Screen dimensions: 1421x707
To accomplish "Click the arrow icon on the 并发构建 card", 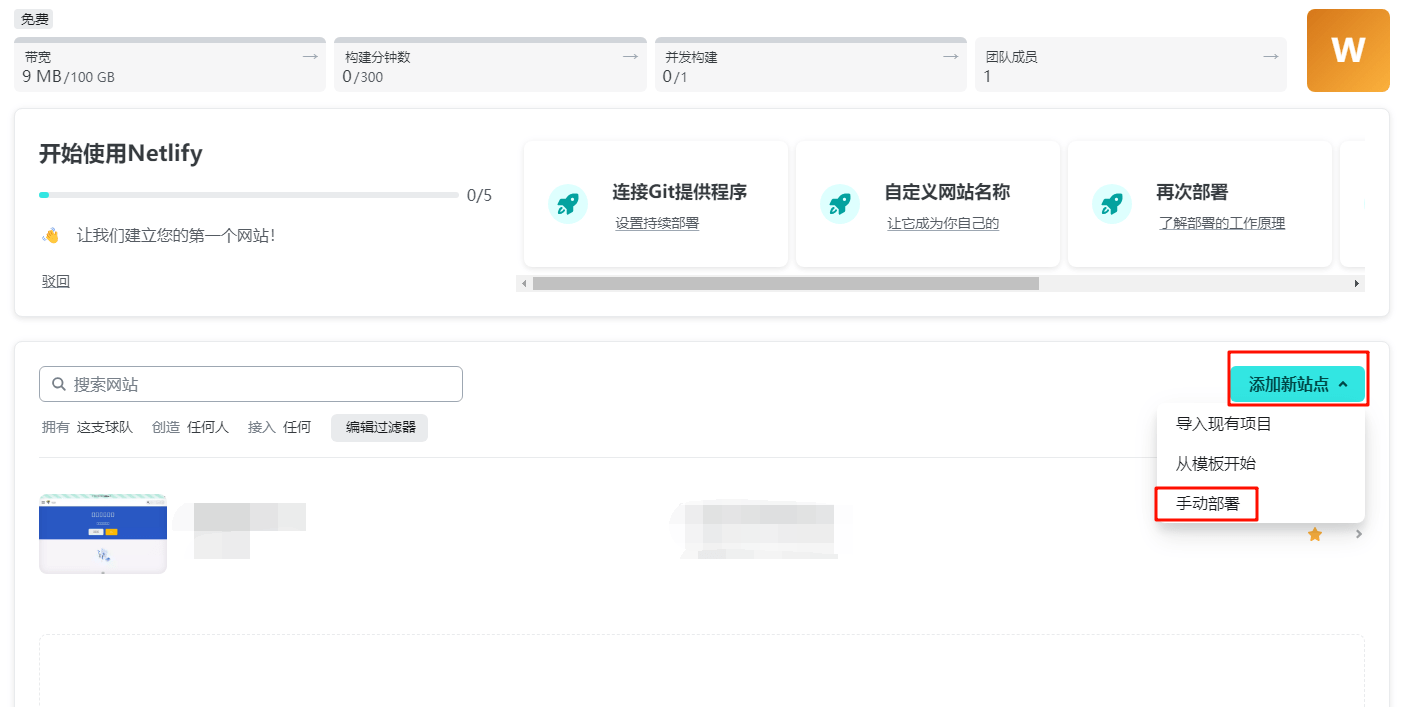I will click(950, 57).
